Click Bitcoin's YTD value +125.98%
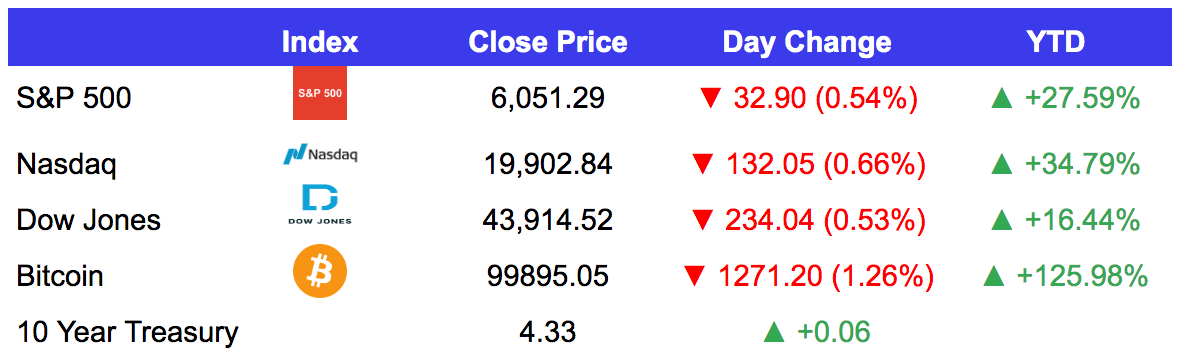The image size is (1182, 364). [x=1082, y=277]
